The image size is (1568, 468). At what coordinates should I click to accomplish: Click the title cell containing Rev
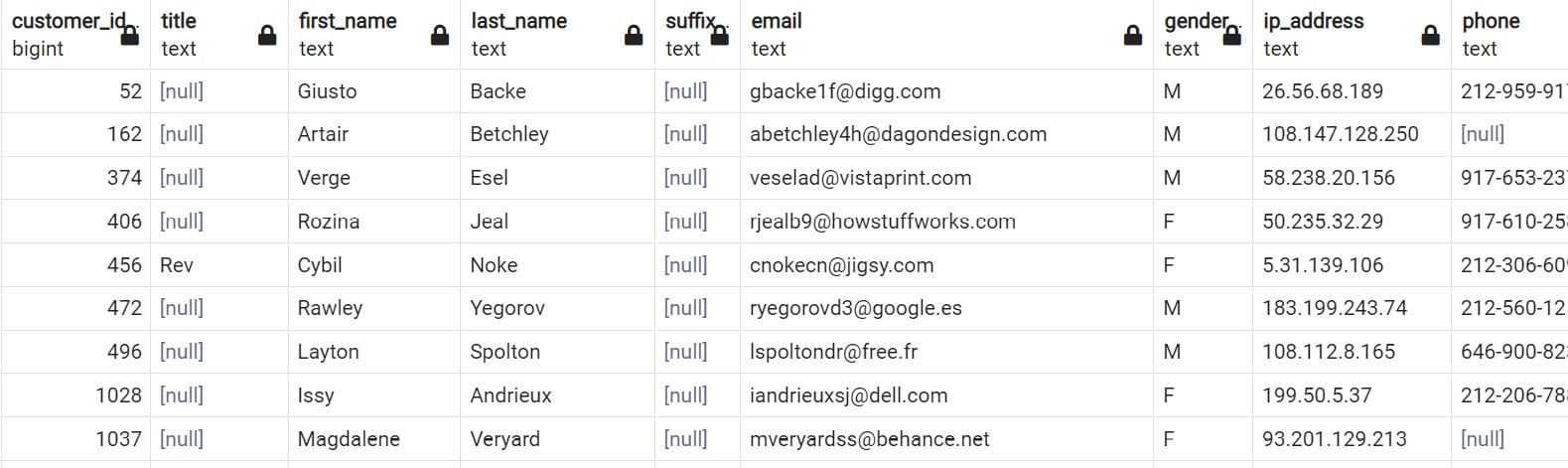pos(219,265)
